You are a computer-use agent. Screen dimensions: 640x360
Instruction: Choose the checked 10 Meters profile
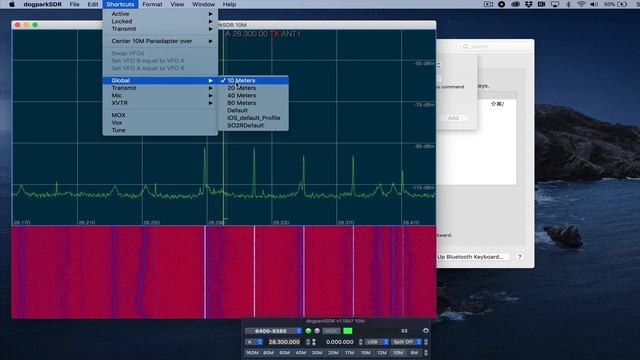coord(253,80)
